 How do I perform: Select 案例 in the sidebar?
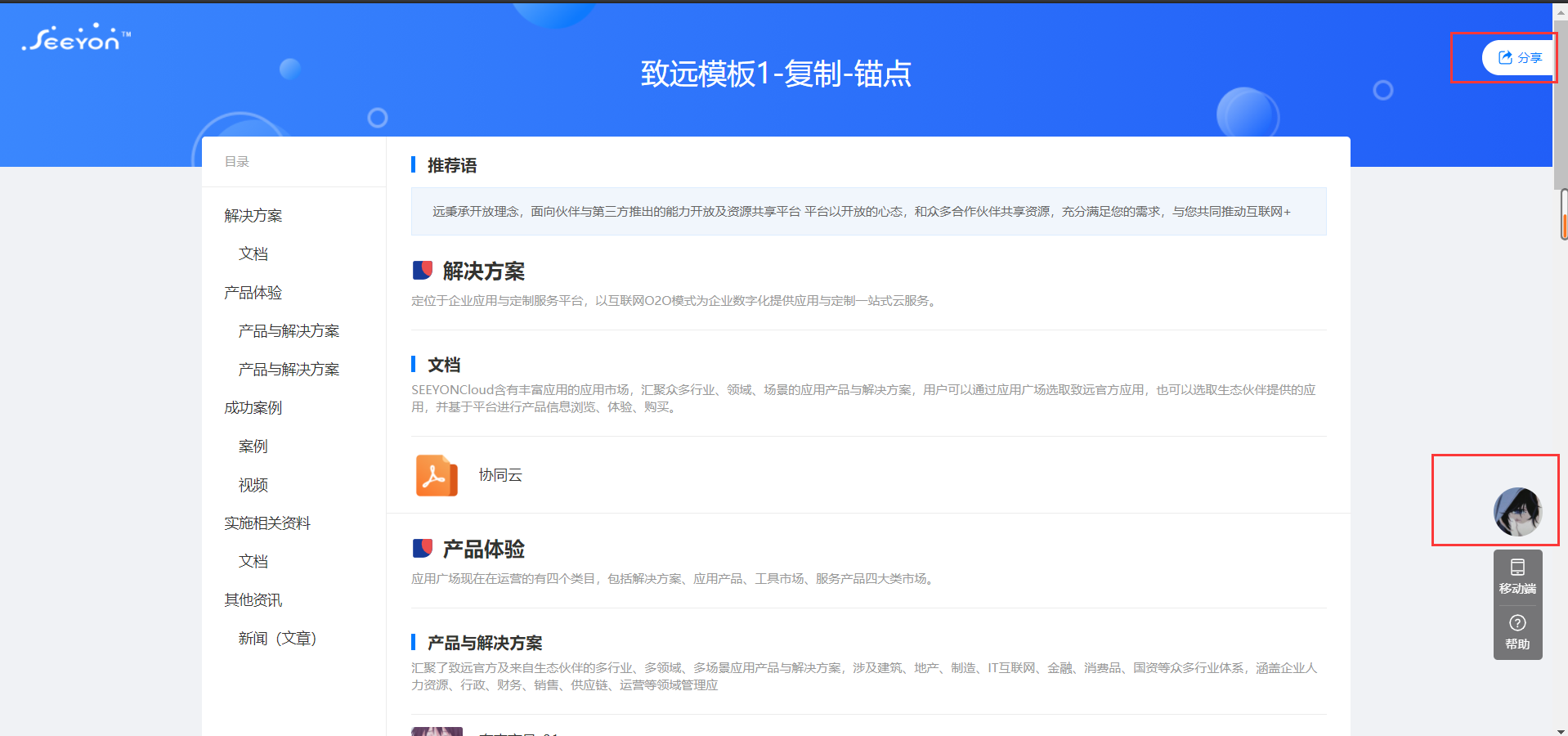point(253,447)
